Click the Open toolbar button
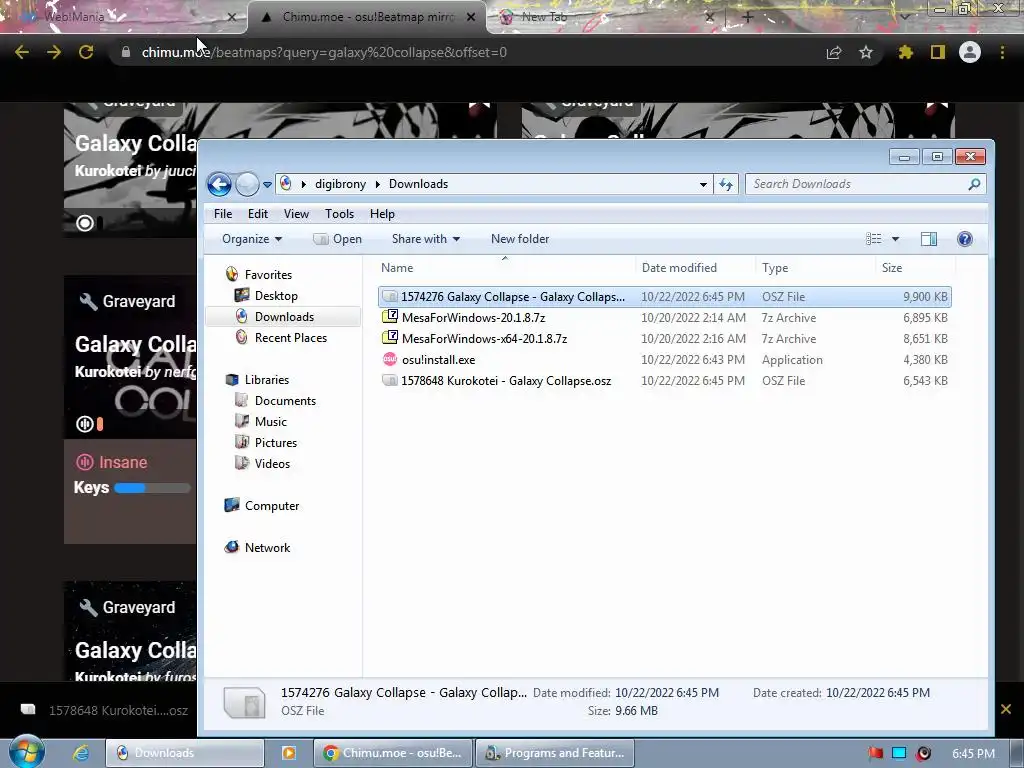This screenshot has width=1024, height=768. [x=338, y=239]
